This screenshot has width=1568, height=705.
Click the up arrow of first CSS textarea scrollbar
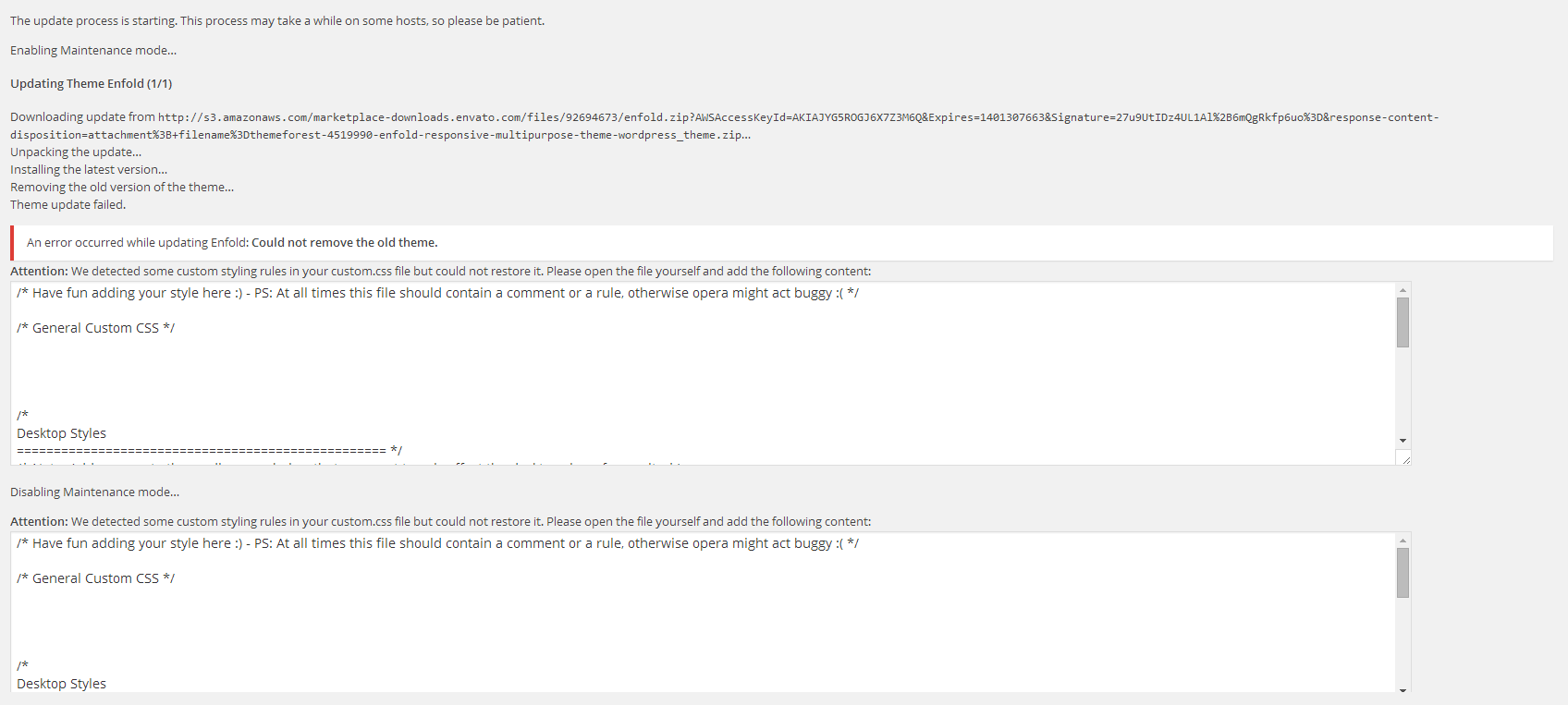[x=1403, y=290]
